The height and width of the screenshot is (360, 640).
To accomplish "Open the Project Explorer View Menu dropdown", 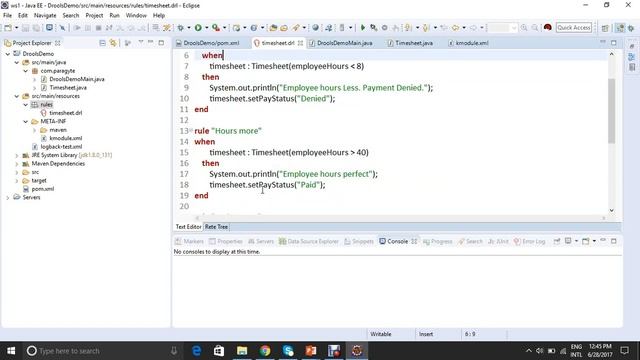I will point(141,43).
